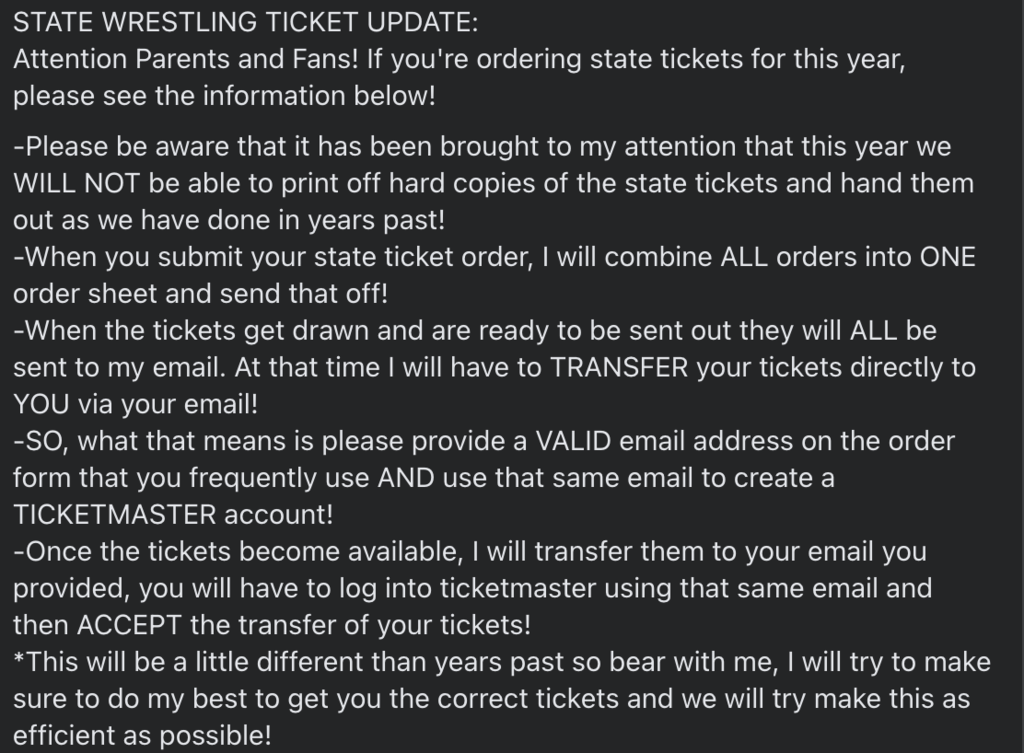The width and height of the screenshot is (1024, 753).
Task: Click the capitalized word VALID
Action: [x=573, y=441]
